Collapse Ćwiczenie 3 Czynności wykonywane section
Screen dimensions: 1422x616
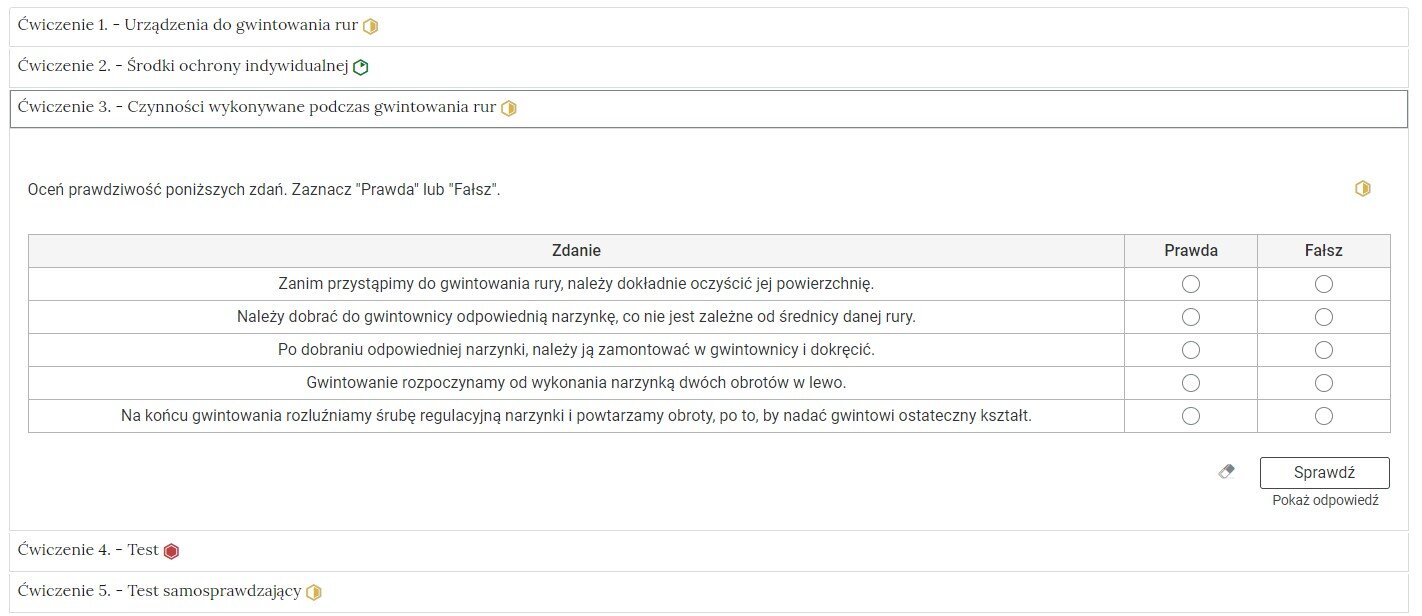click(709, 108)
